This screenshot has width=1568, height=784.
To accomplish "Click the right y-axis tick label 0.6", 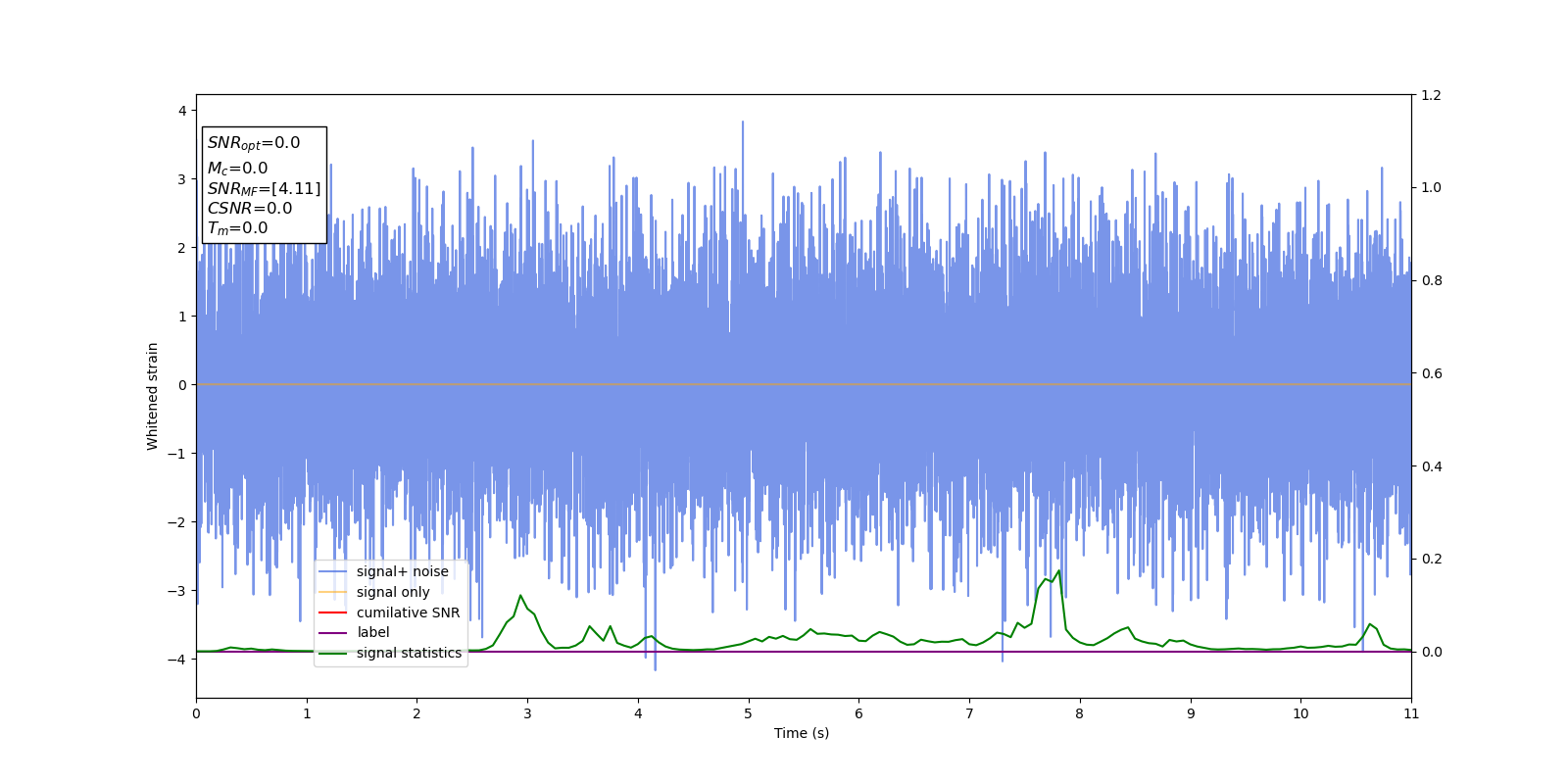I will point(1432,373).
